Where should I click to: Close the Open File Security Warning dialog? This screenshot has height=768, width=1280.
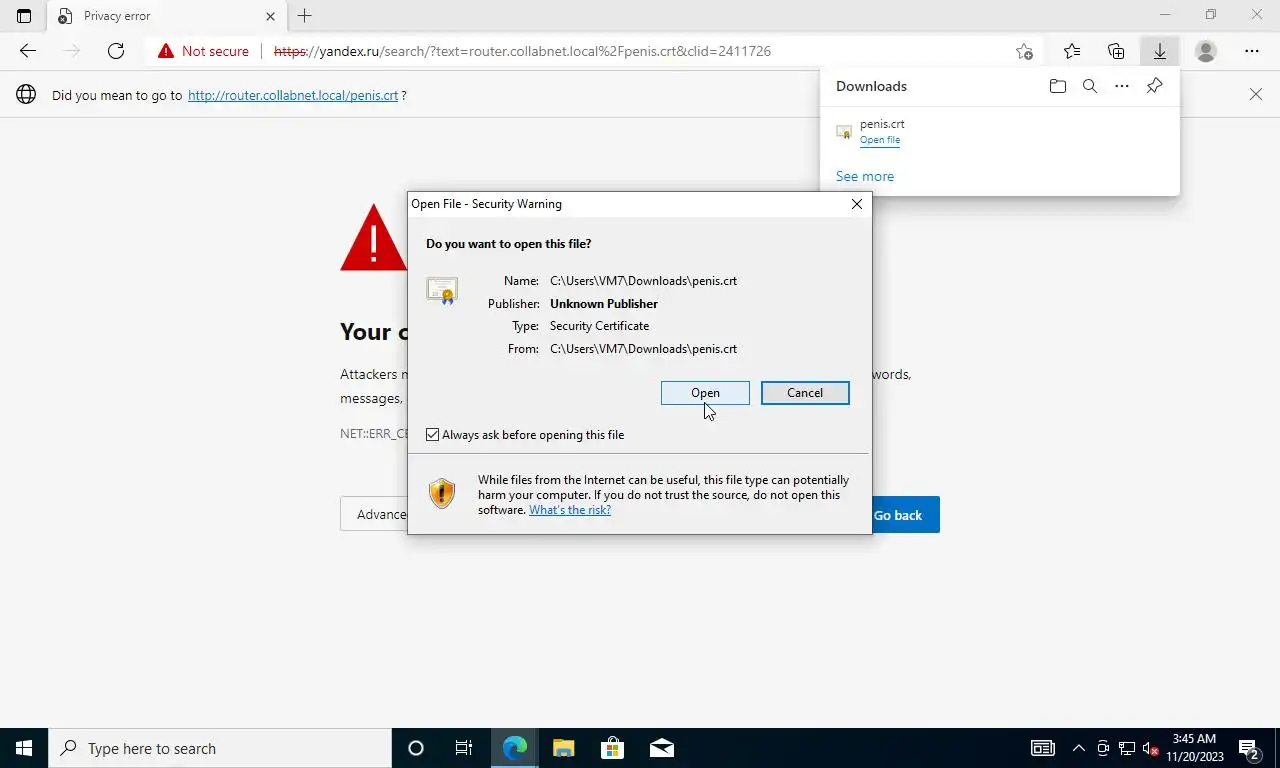[856, 204]
